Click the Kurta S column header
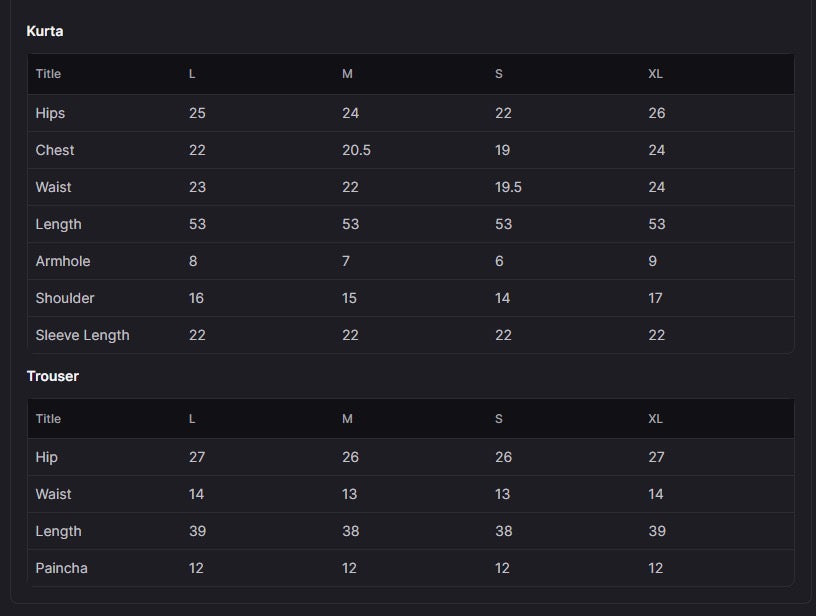816x616 pixels. pyautogui.click(x=499, y=74)
